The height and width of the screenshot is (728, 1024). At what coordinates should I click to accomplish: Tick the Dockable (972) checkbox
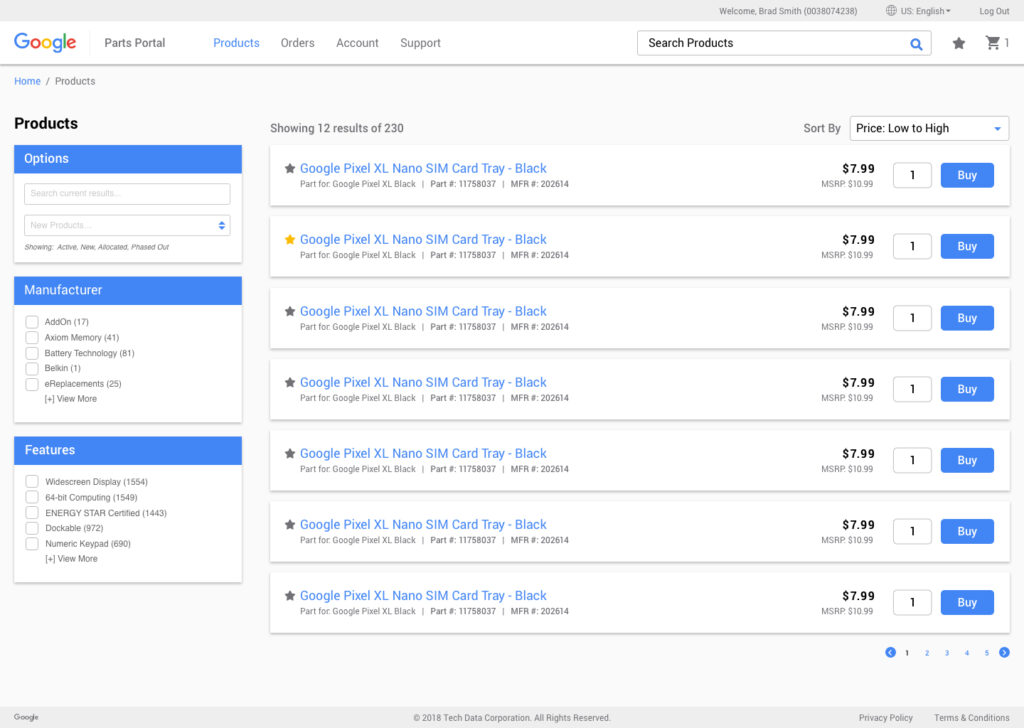(32, 528)
